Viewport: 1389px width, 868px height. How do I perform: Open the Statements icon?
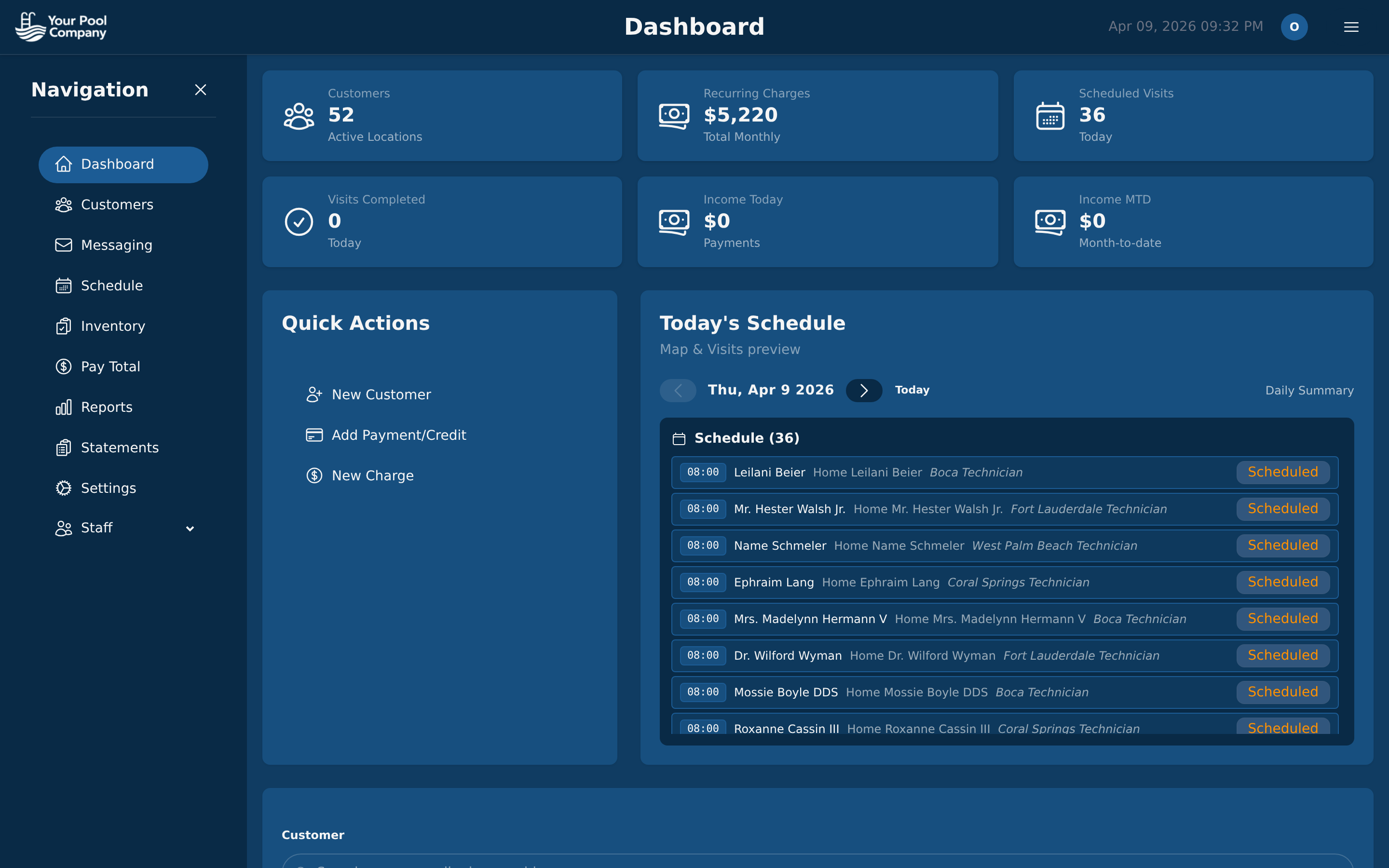[x=64, y=447]
